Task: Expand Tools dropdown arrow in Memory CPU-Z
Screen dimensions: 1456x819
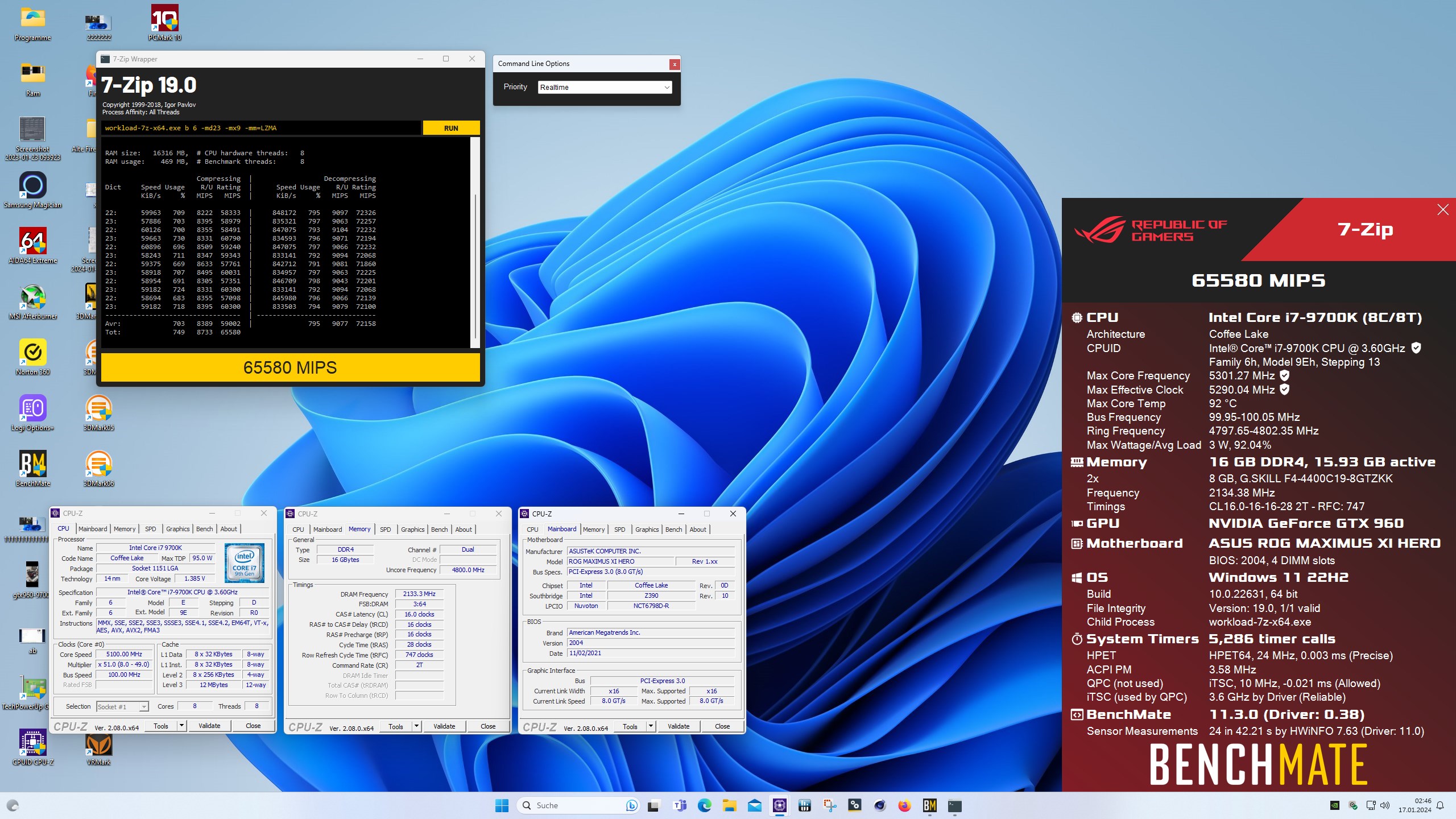Action: tap(416, 726)
